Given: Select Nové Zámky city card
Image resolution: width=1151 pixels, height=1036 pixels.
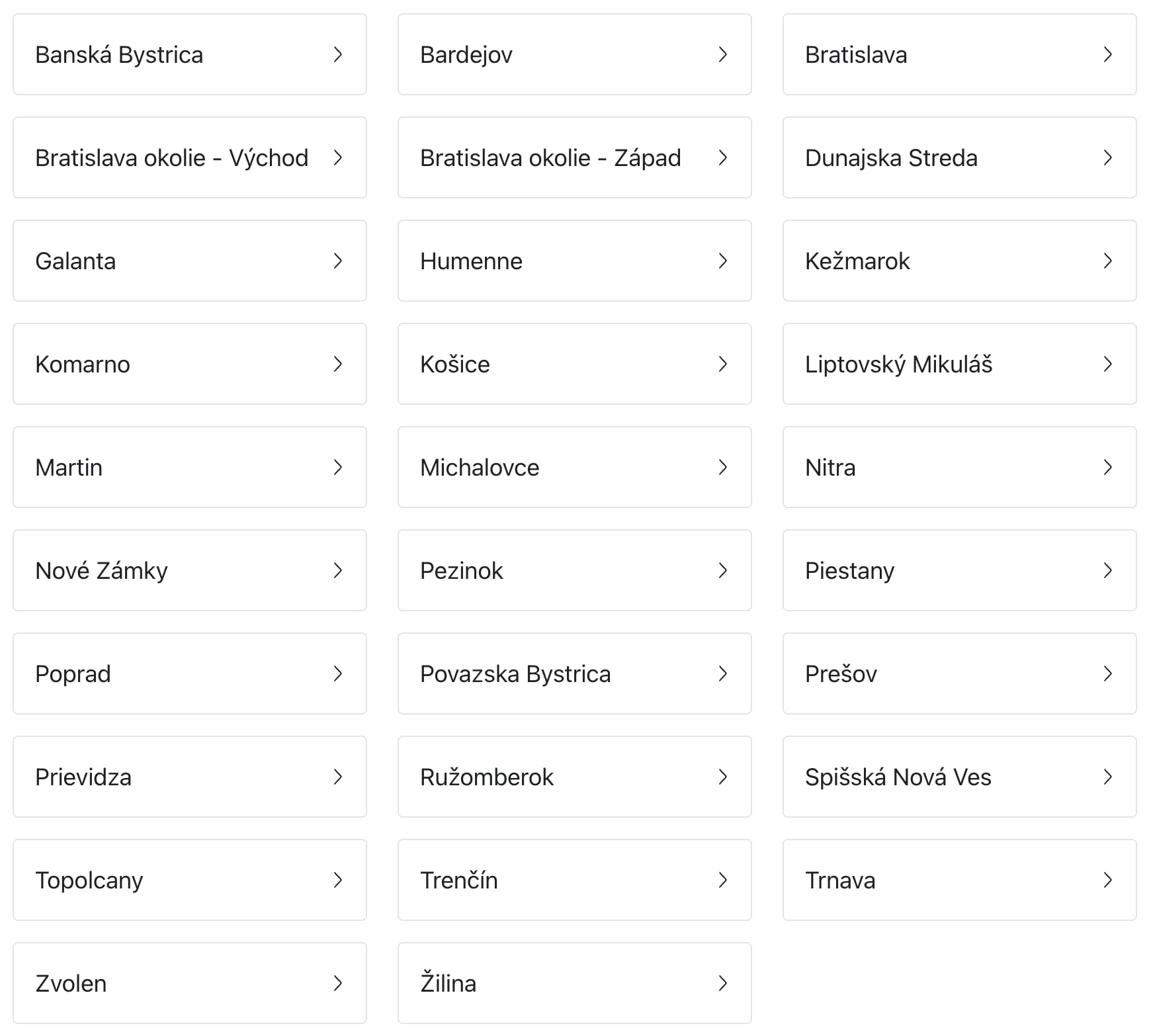Looking at the screenshot, I should [189, 570].
